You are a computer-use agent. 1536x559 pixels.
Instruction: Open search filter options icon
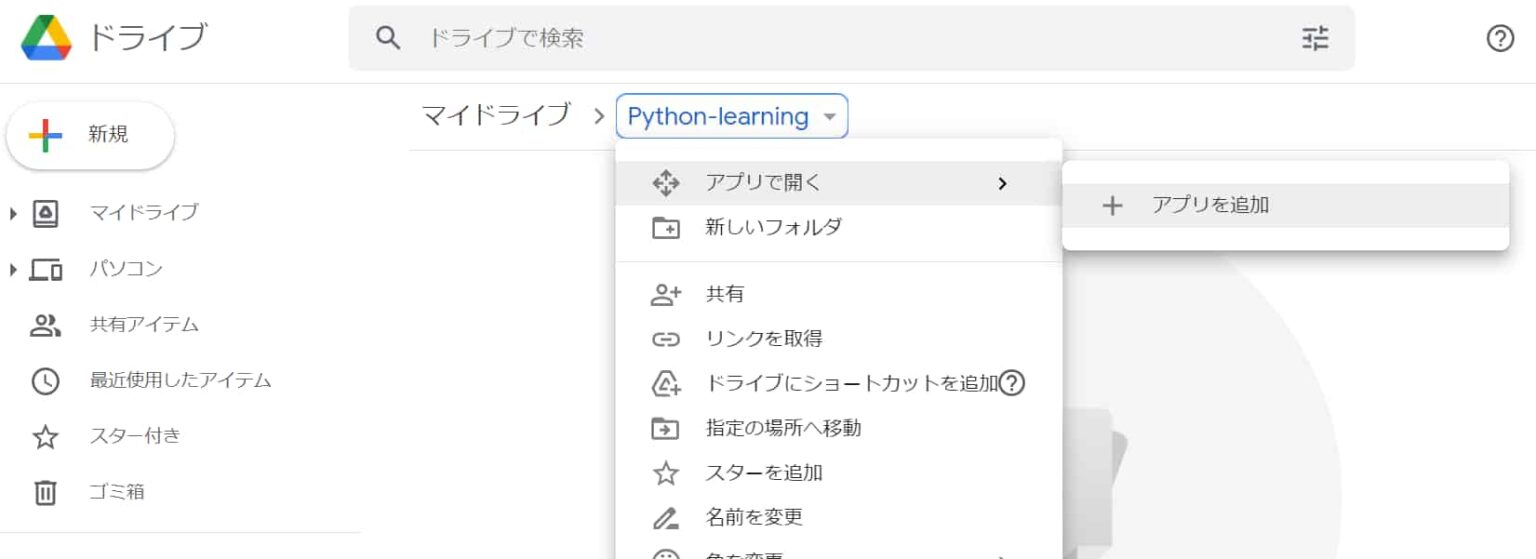tap(1314, 39)
